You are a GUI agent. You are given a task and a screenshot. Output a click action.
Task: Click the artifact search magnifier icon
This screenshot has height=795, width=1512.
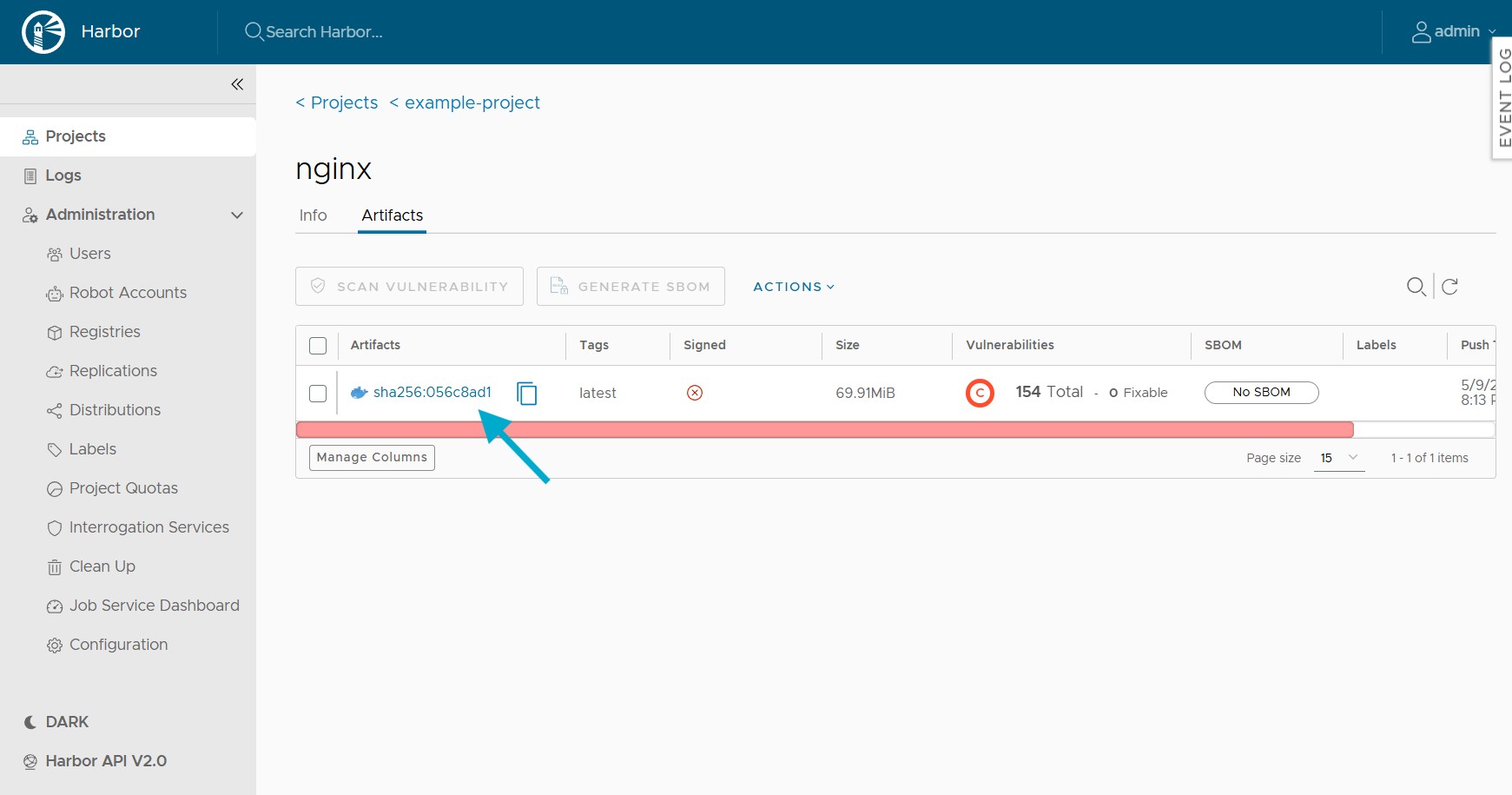pos(1415,286)
